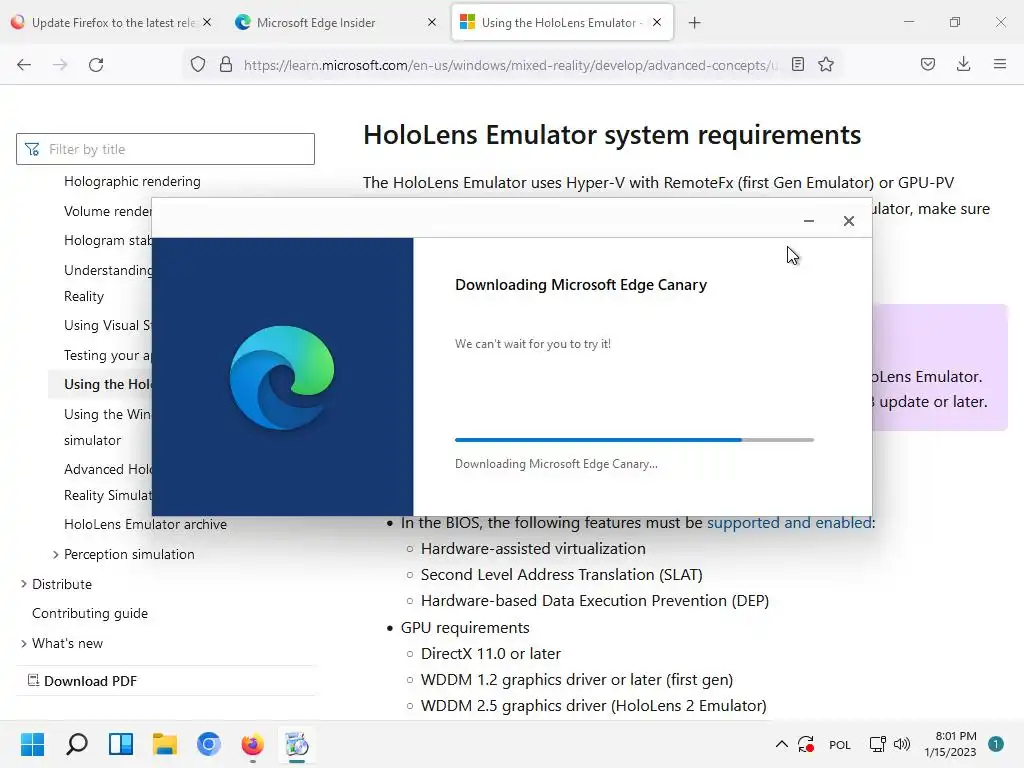Viewport: 1024px width, 768px height.
Task: Change the POL input language indicator
Action: [x=840, y=744]
